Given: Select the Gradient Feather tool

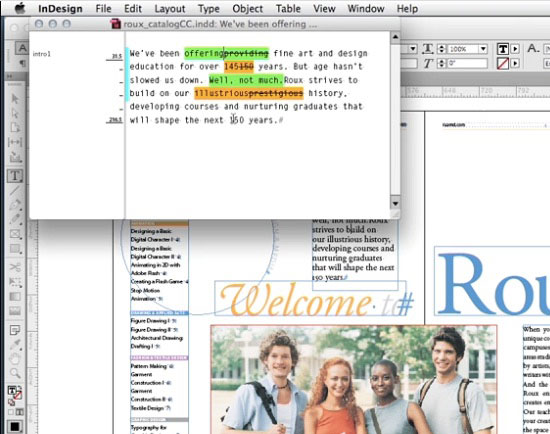Looking at the screenshot, I should pyautogui.click(x=15, y=311).
